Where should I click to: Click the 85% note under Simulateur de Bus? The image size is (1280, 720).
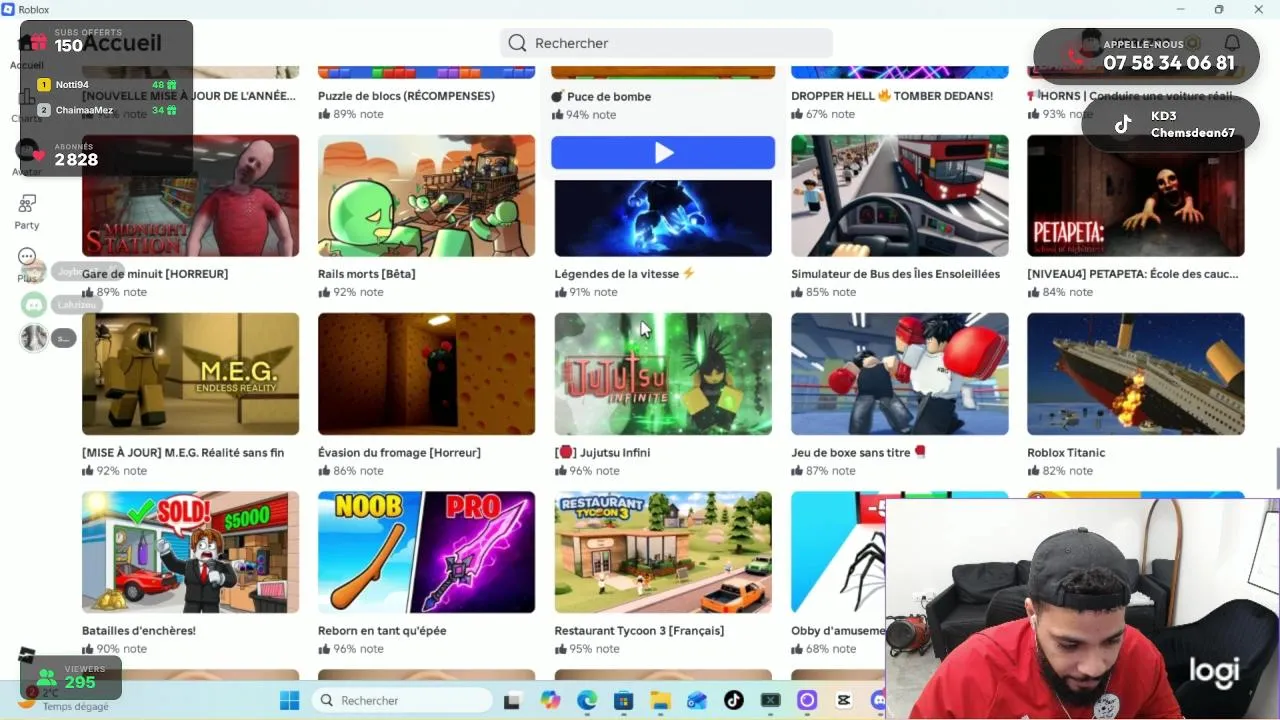pyautogui.click(x=824, y=292)
